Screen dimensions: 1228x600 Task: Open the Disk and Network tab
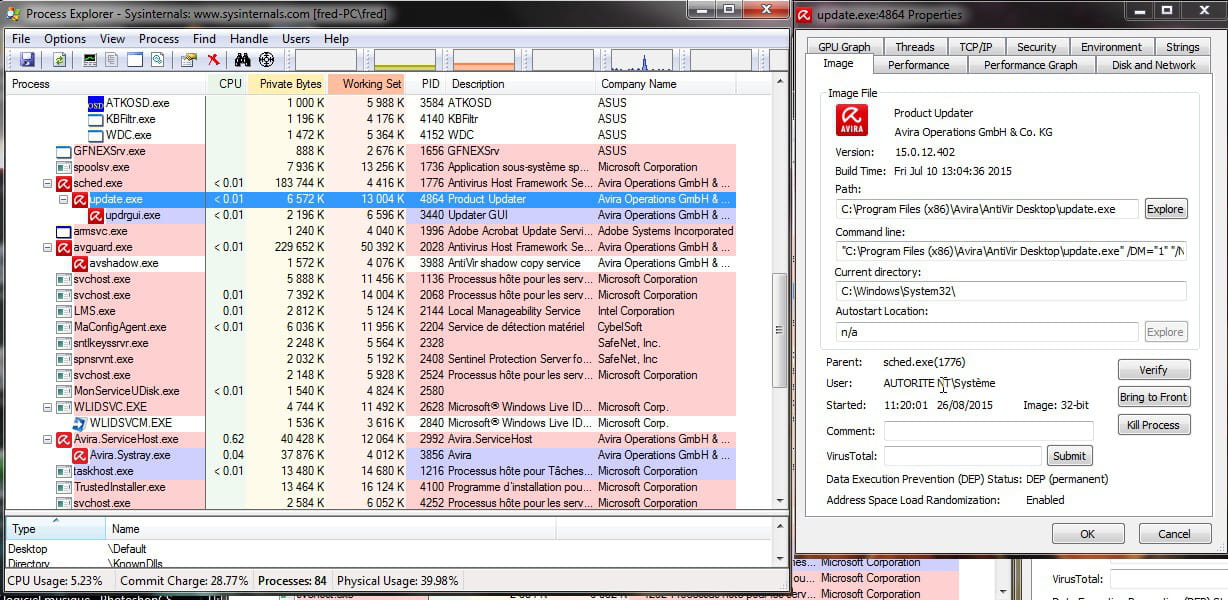pos(1153,65)
